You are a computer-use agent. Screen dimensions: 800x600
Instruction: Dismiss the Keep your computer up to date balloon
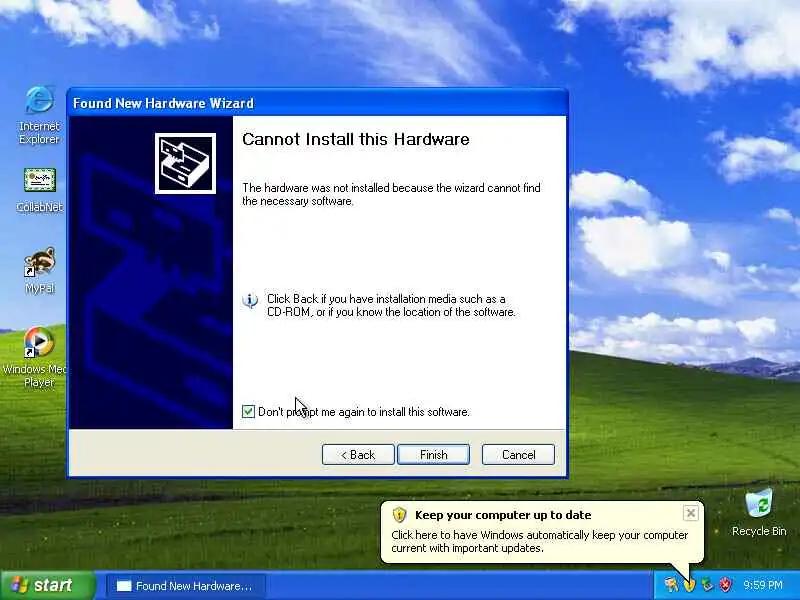pyautogui.click(x=690, y=513)
